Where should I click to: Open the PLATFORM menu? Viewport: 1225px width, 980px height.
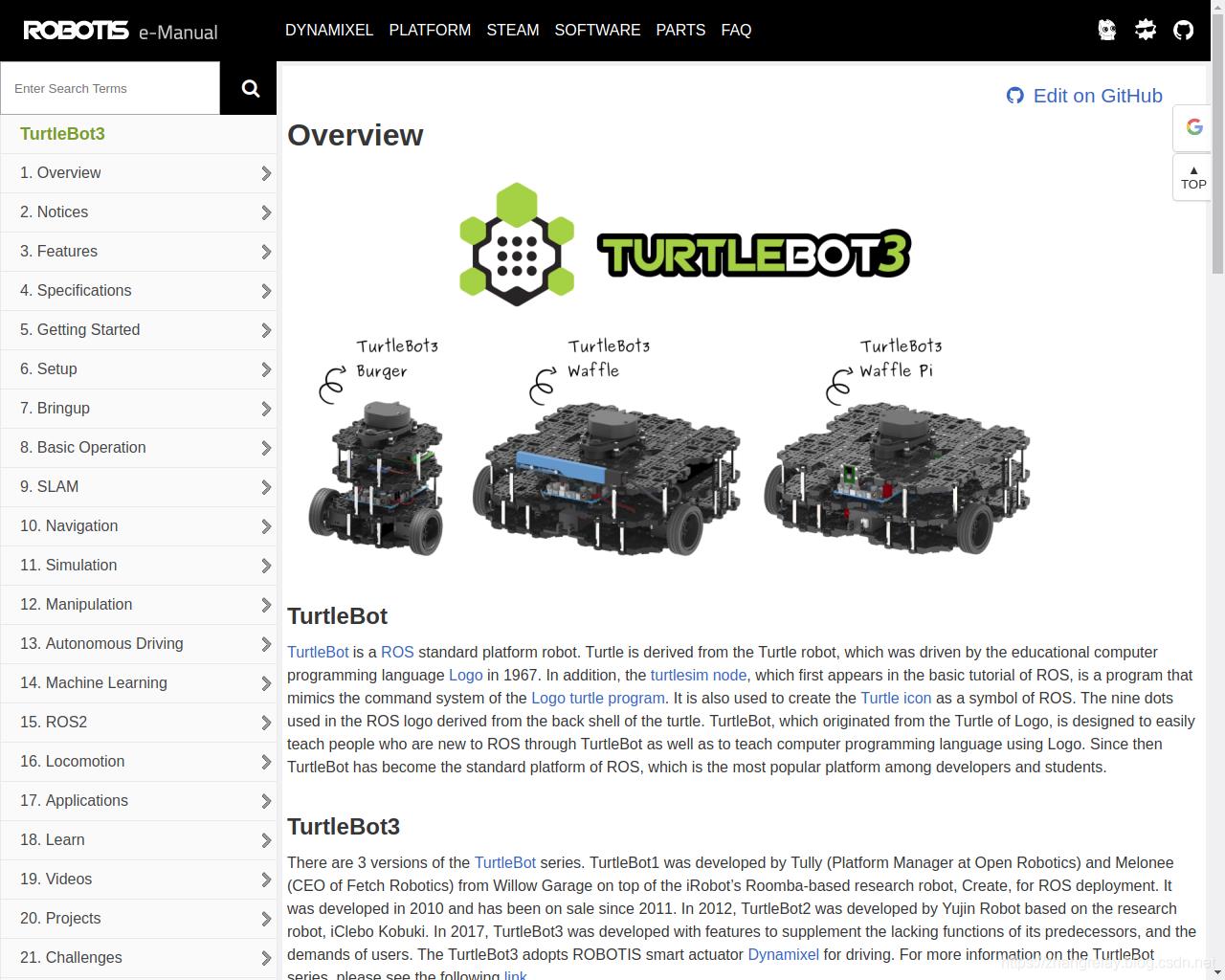coord(430,30)
